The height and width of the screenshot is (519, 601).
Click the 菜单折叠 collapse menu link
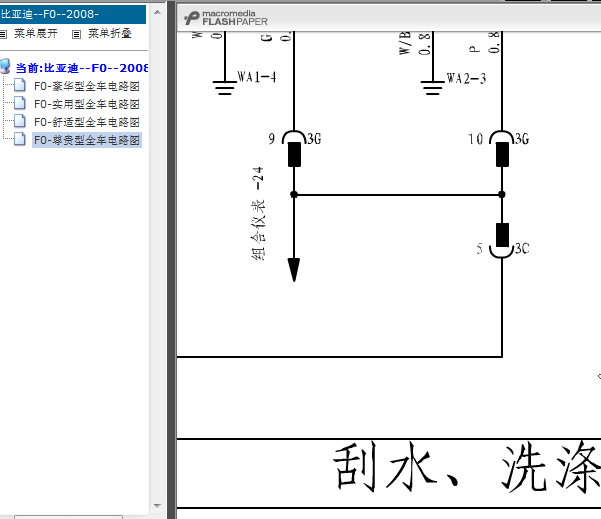pyautogui.click(x=110, y=34)
